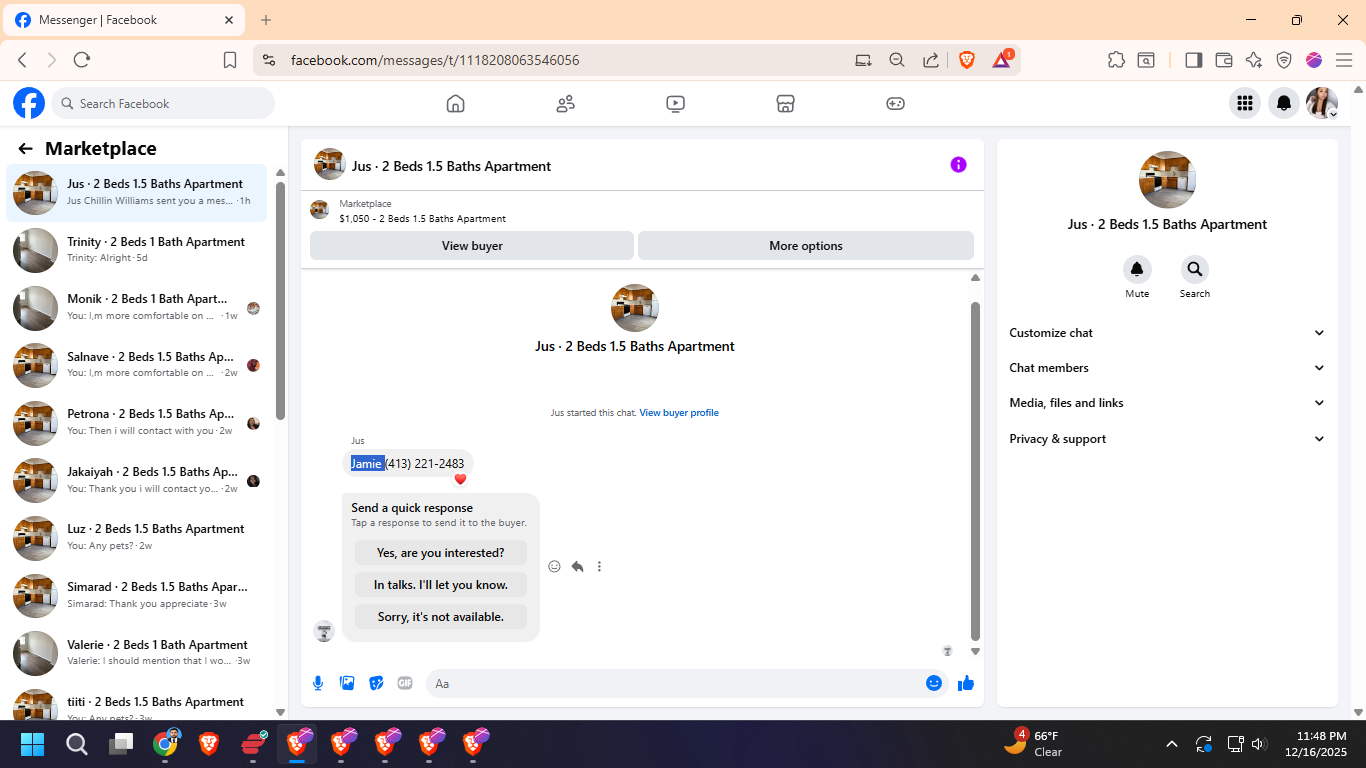Viewport: 1366px width, 768px height.
Task: Open the Salnave conversation
Action: tap(137, 365)
